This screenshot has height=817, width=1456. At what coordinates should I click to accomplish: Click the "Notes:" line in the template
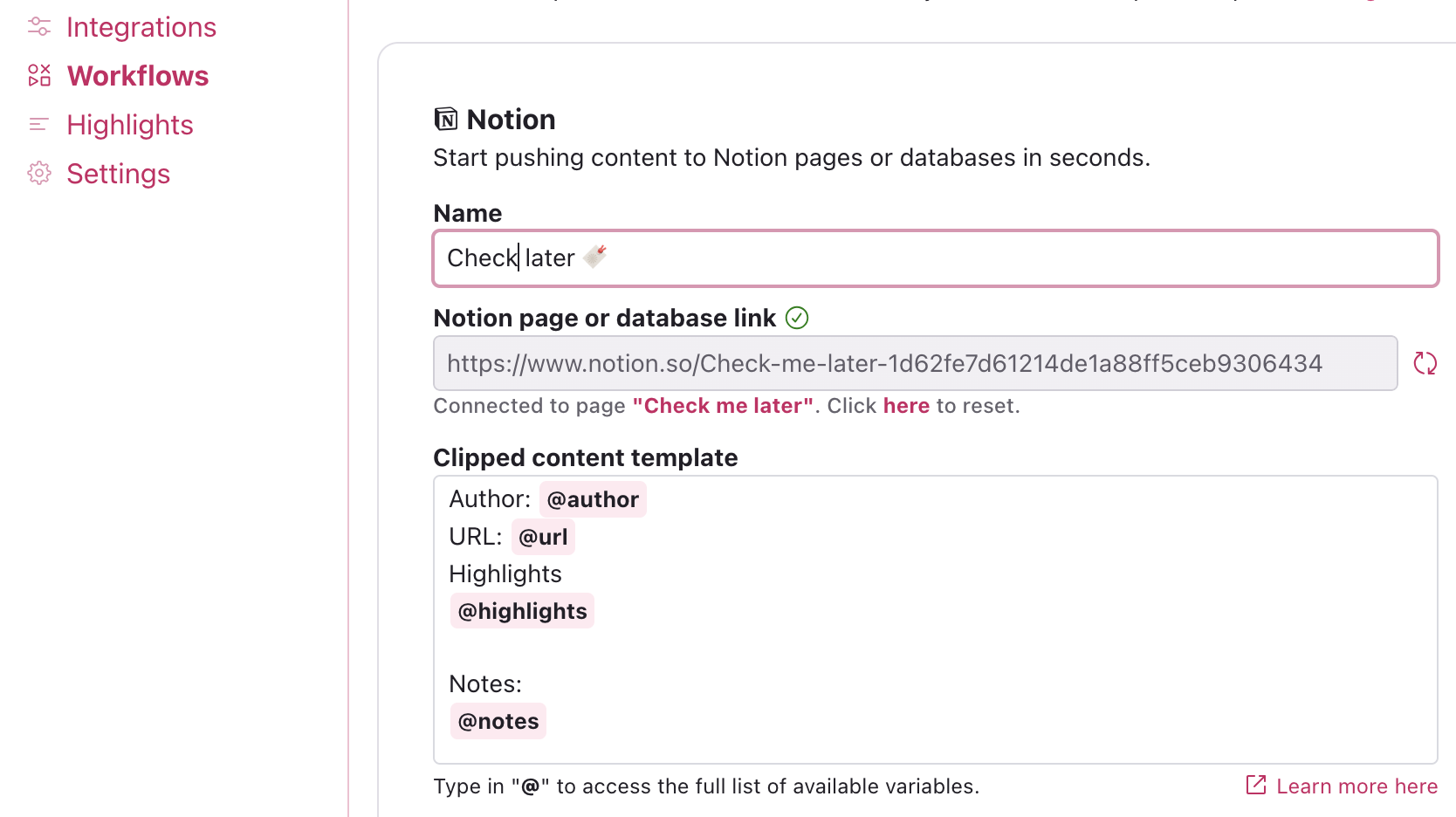(x=485, y=683)
